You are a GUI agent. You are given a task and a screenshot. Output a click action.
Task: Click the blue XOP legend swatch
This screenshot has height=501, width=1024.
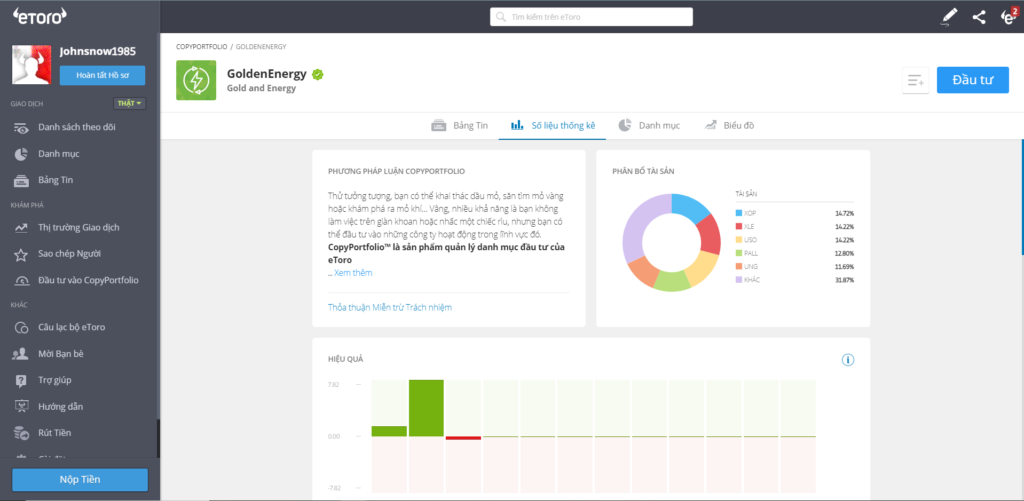[739, 213]
